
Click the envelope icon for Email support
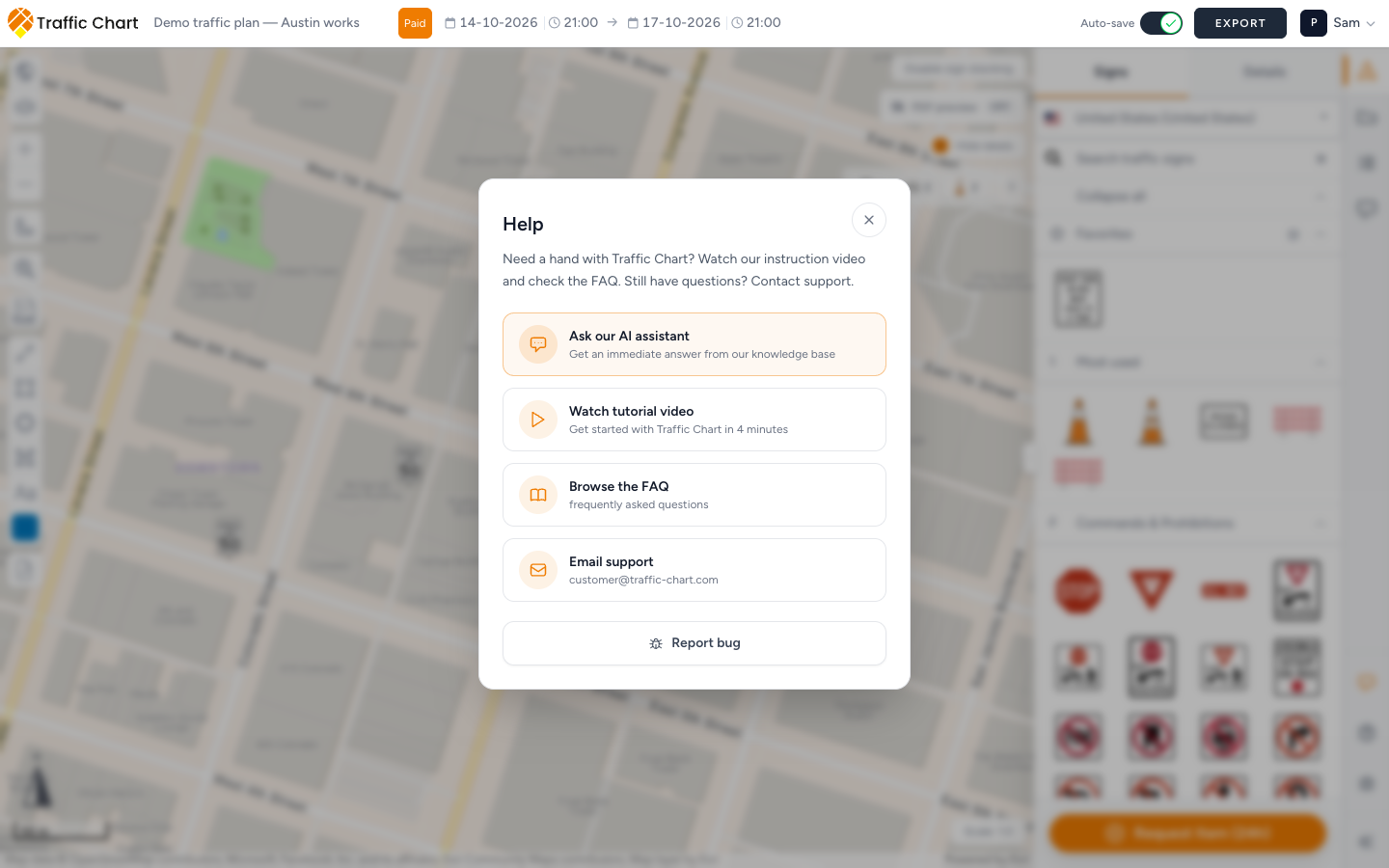538,570
